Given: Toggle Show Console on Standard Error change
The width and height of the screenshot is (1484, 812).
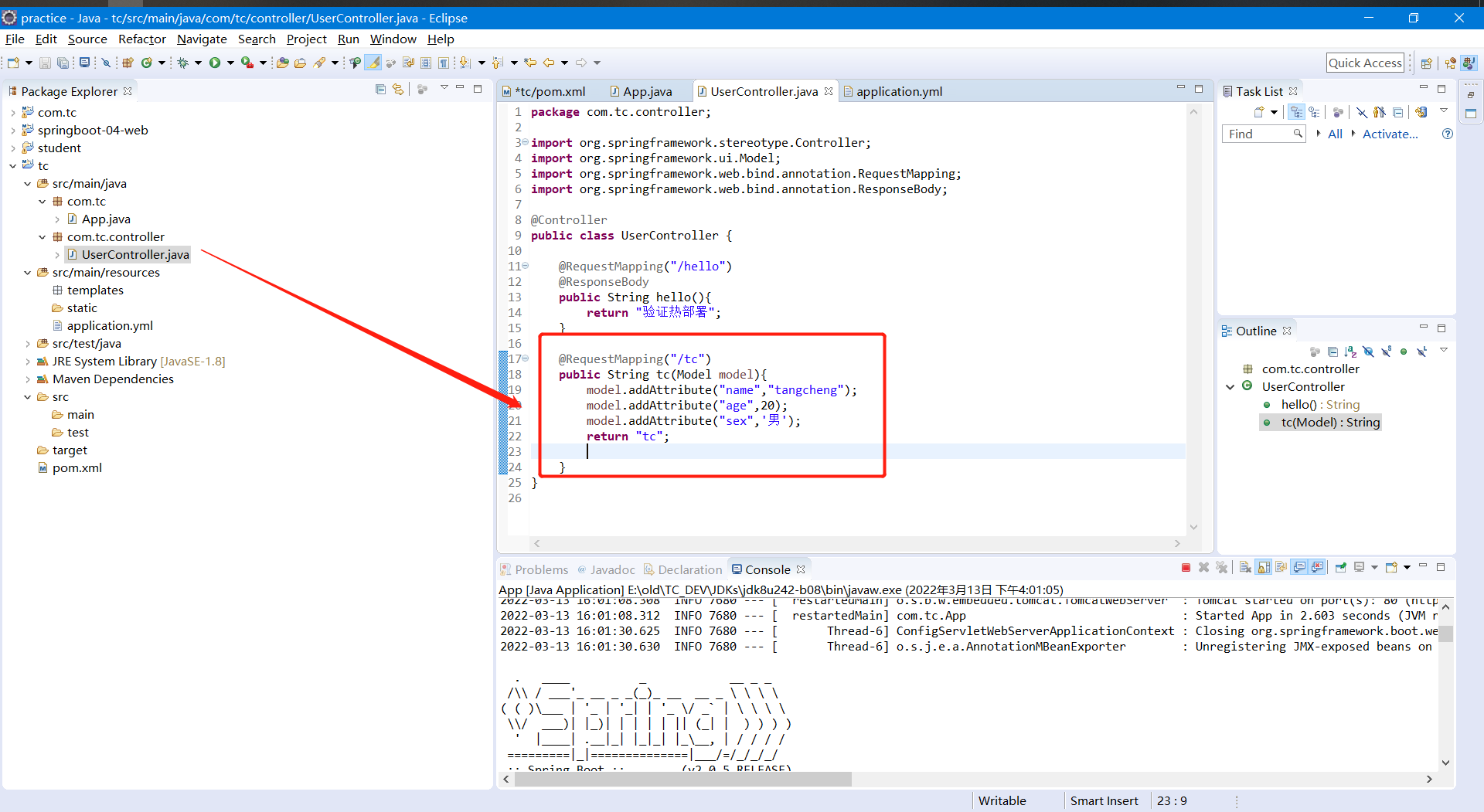Looking at the screenshot, I should [1318, 568].
